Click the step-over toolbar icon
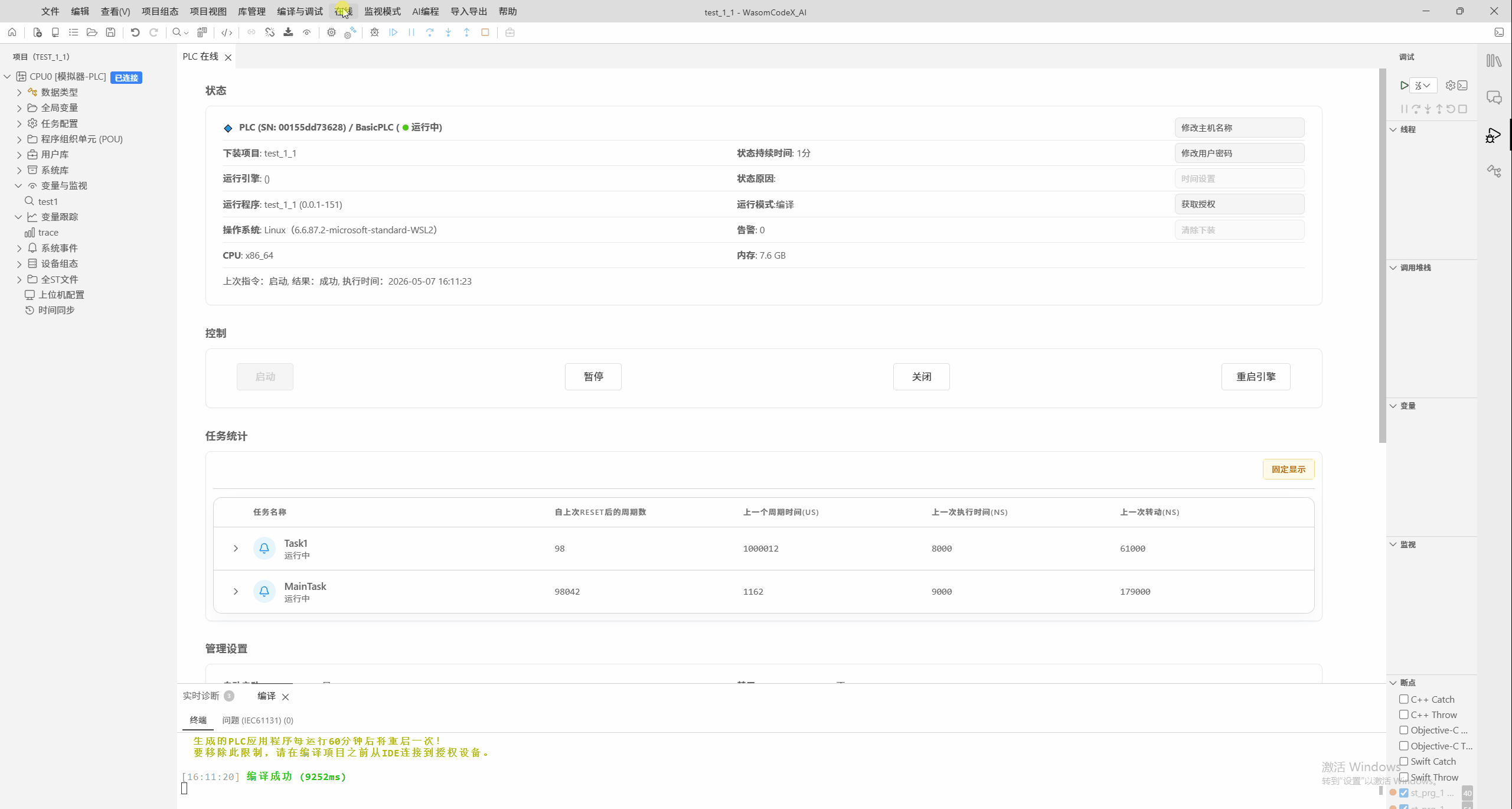 (430, 32)
